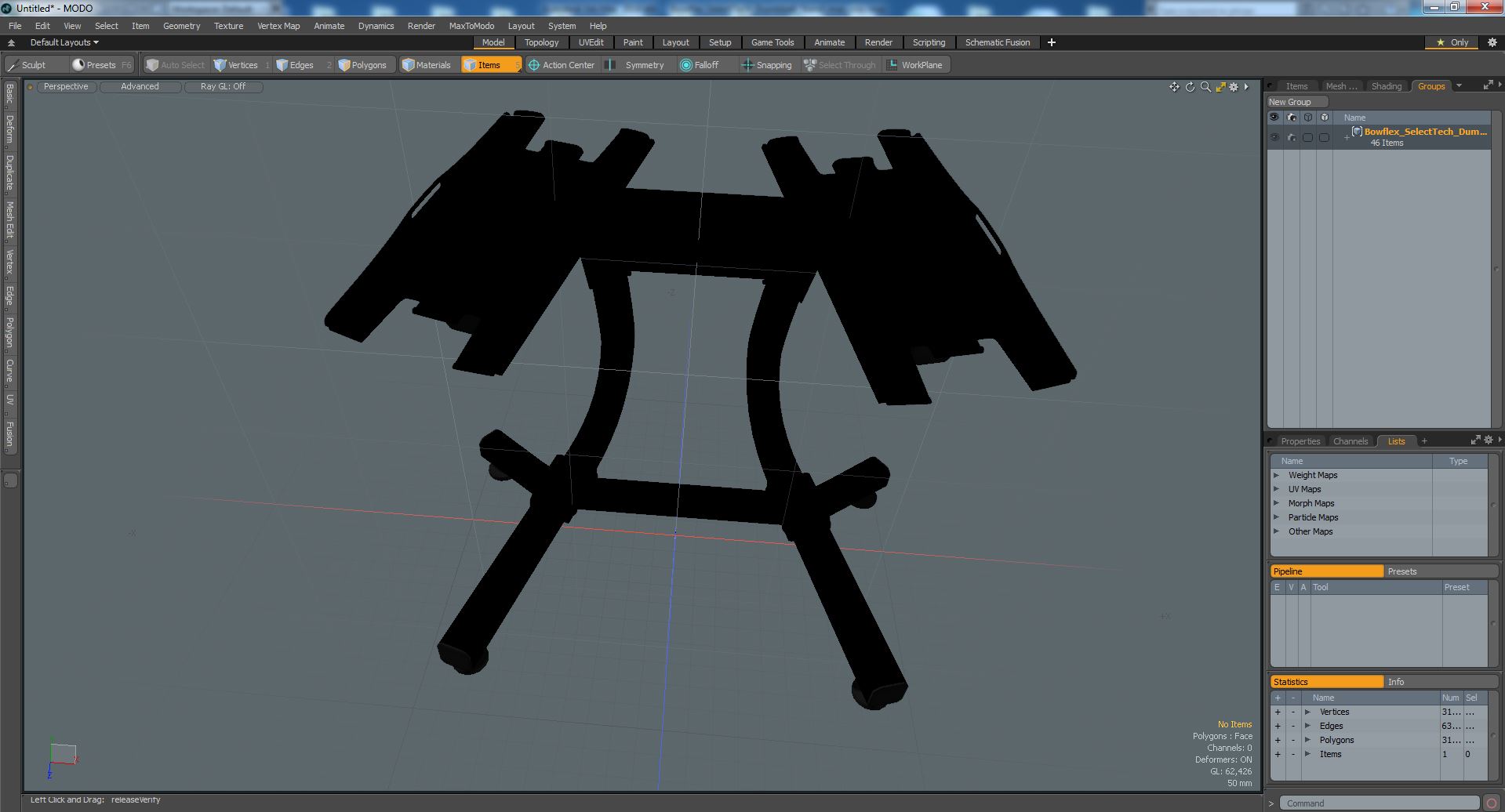
Task: Expand the Other Maps list
Action: 1276,531
